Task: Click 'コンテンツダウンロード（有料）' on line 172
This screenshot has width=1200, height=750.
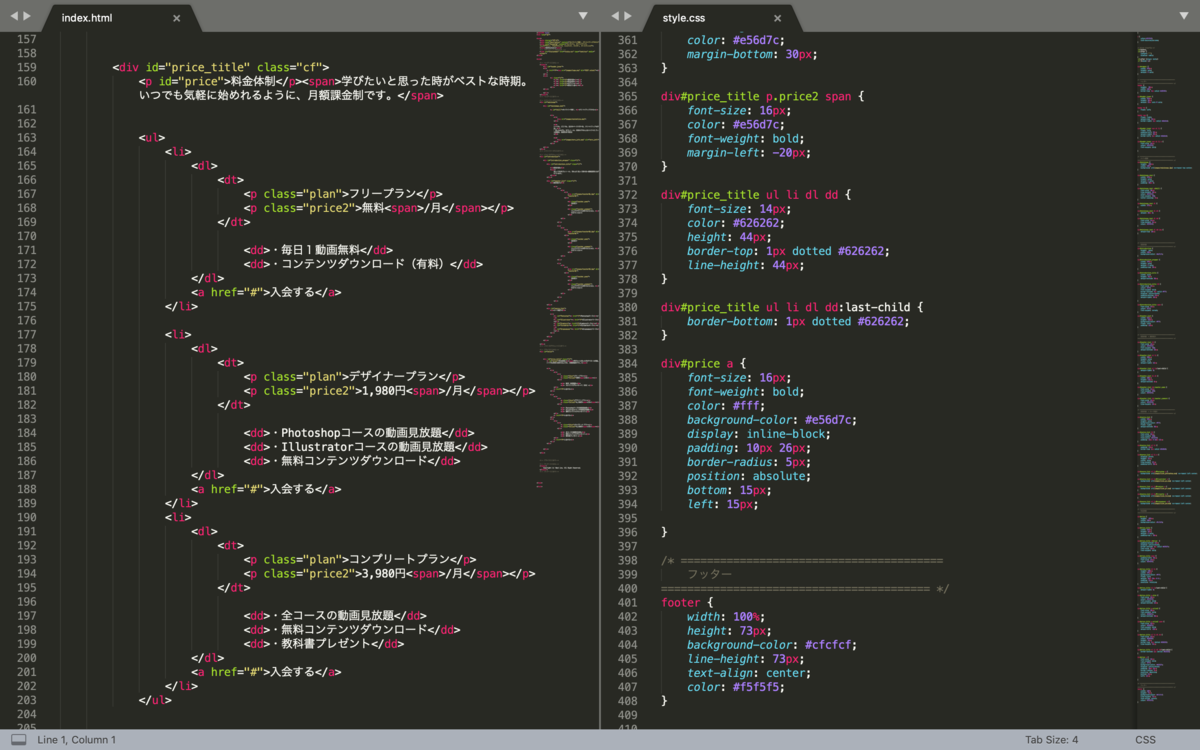Action: (x=364, y=264)
